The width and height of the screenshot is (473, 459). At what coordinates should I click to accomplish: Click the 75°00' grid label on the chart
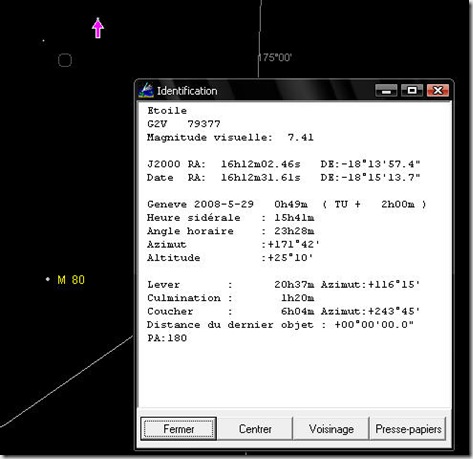pyautogui.click(x=275, y=57)
